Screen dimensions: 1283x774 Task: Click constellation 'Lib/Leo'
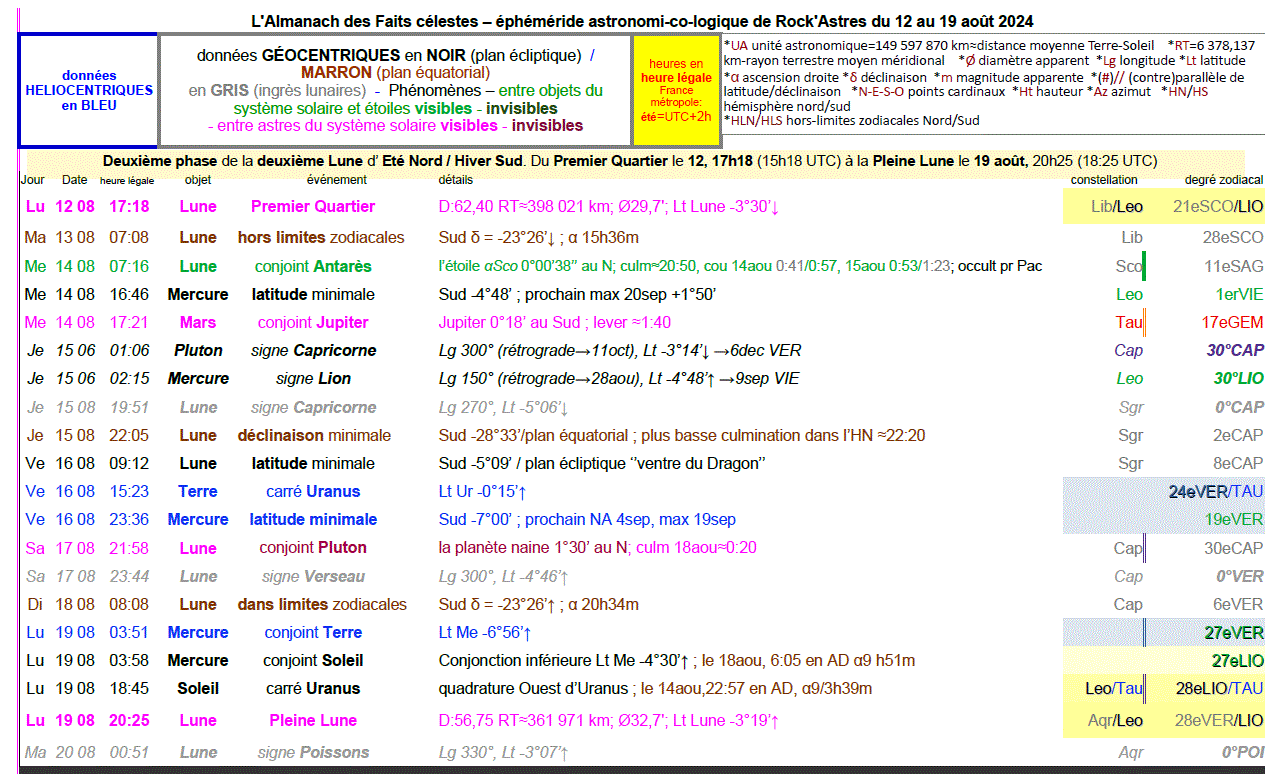pos(1117,206)
